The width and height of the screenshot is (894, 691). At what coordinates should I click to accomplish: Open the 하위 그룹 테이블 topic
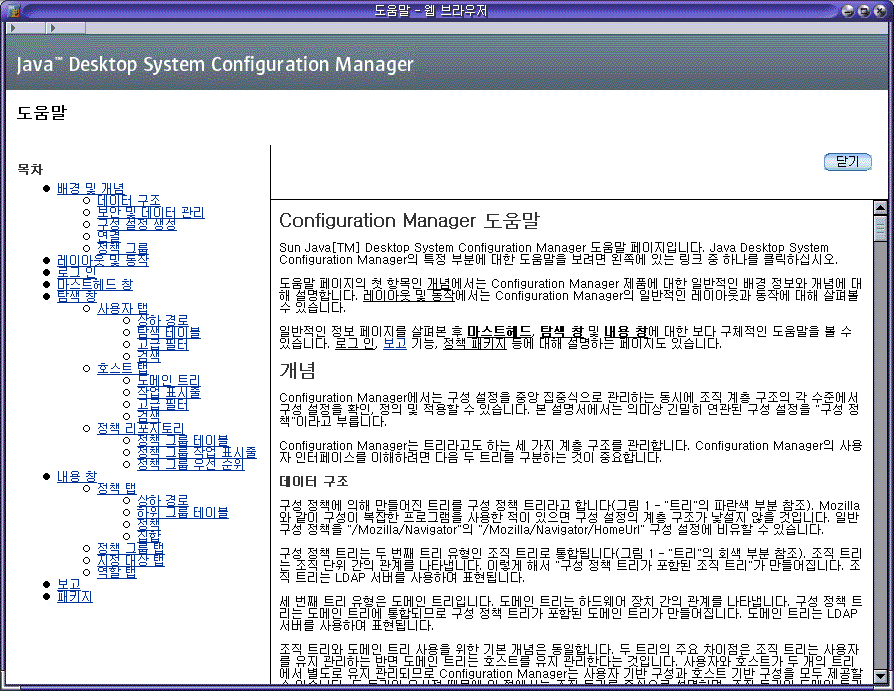(x=182, y=512)
